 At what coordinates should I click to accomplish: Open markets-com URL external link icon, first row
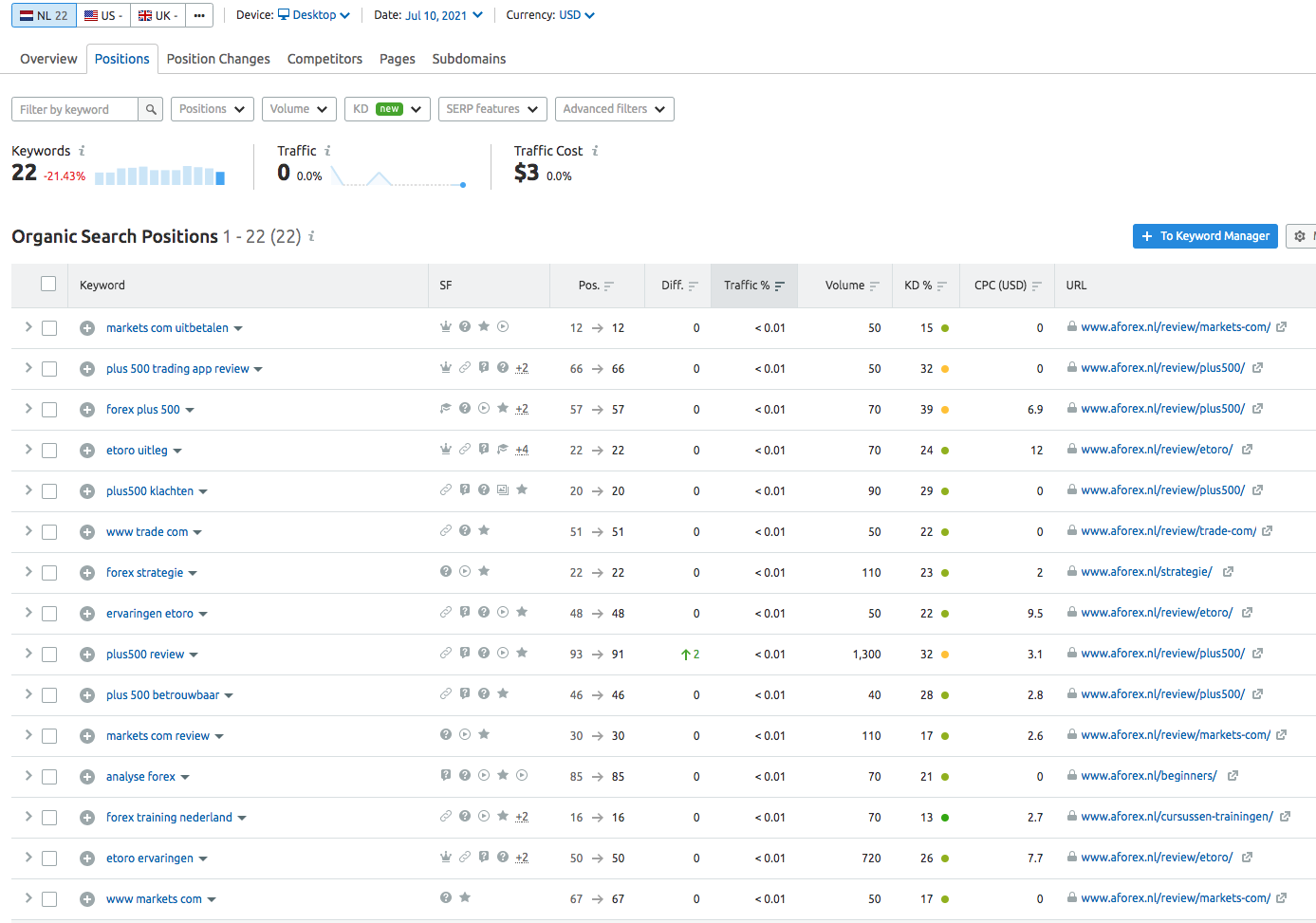tap(1281, 327)
